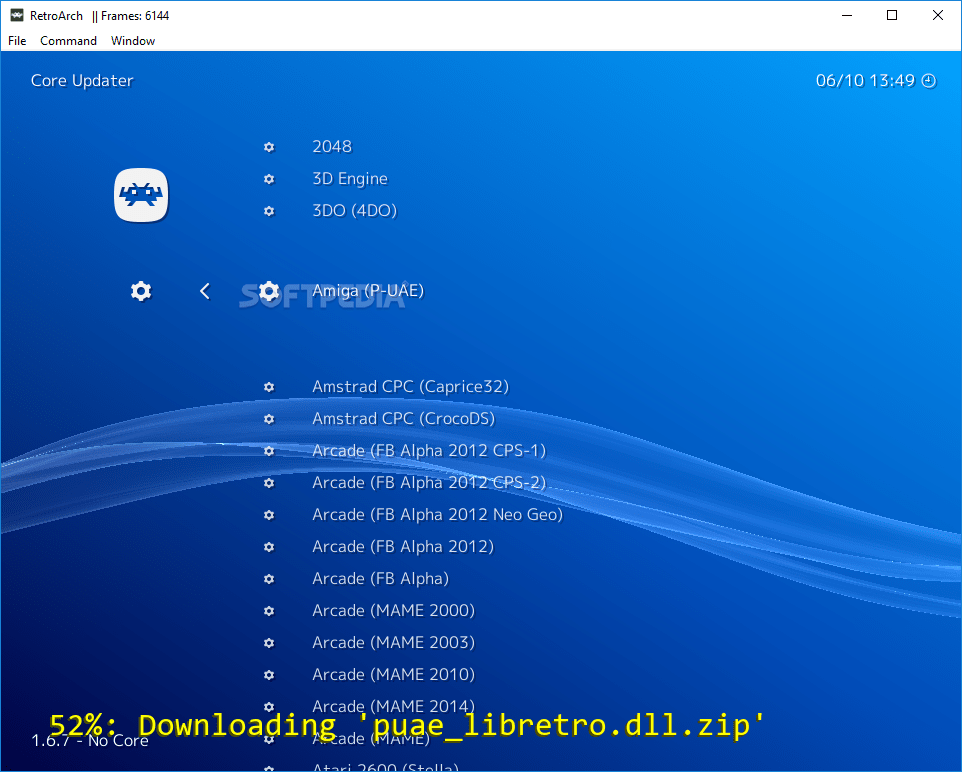
Task: Select the 3DO (4DO) core
Action: [355, 210]
